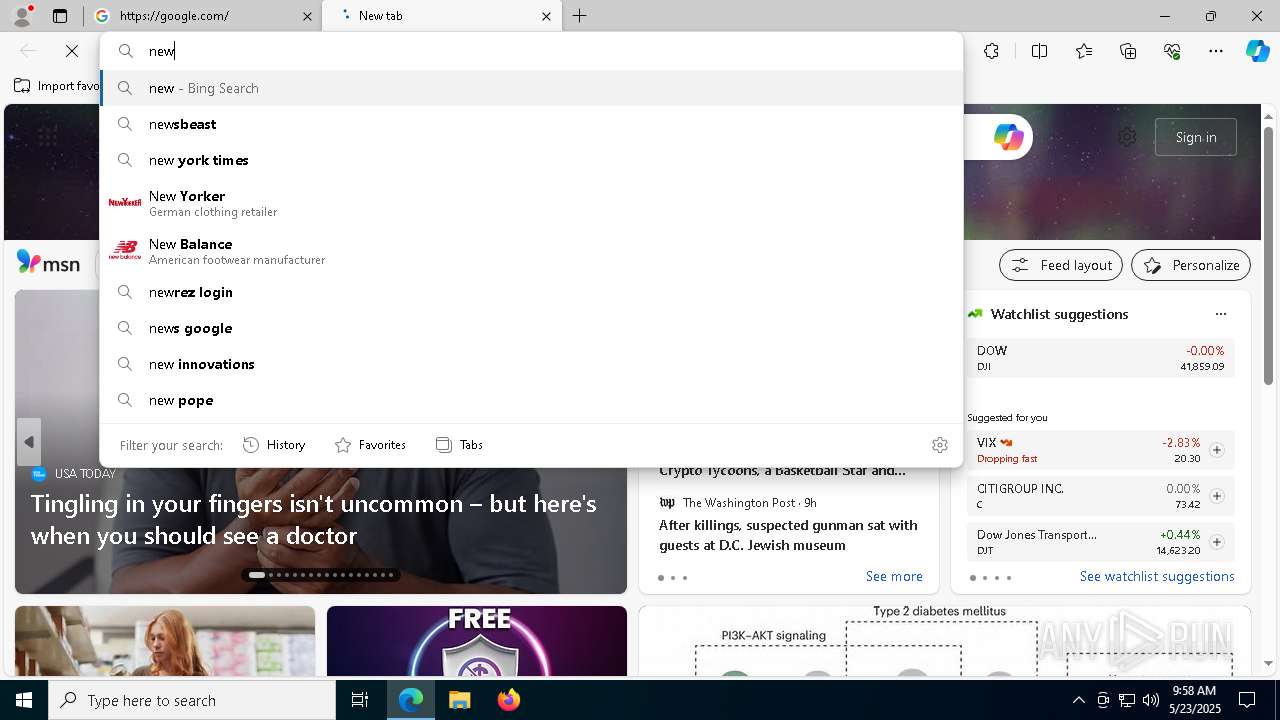Open the tab actions menu icon

click(x=60, y=16)
